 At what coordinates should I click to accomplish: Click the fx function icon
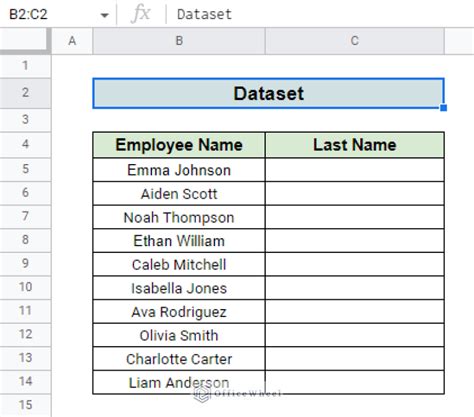pos(141,14)
